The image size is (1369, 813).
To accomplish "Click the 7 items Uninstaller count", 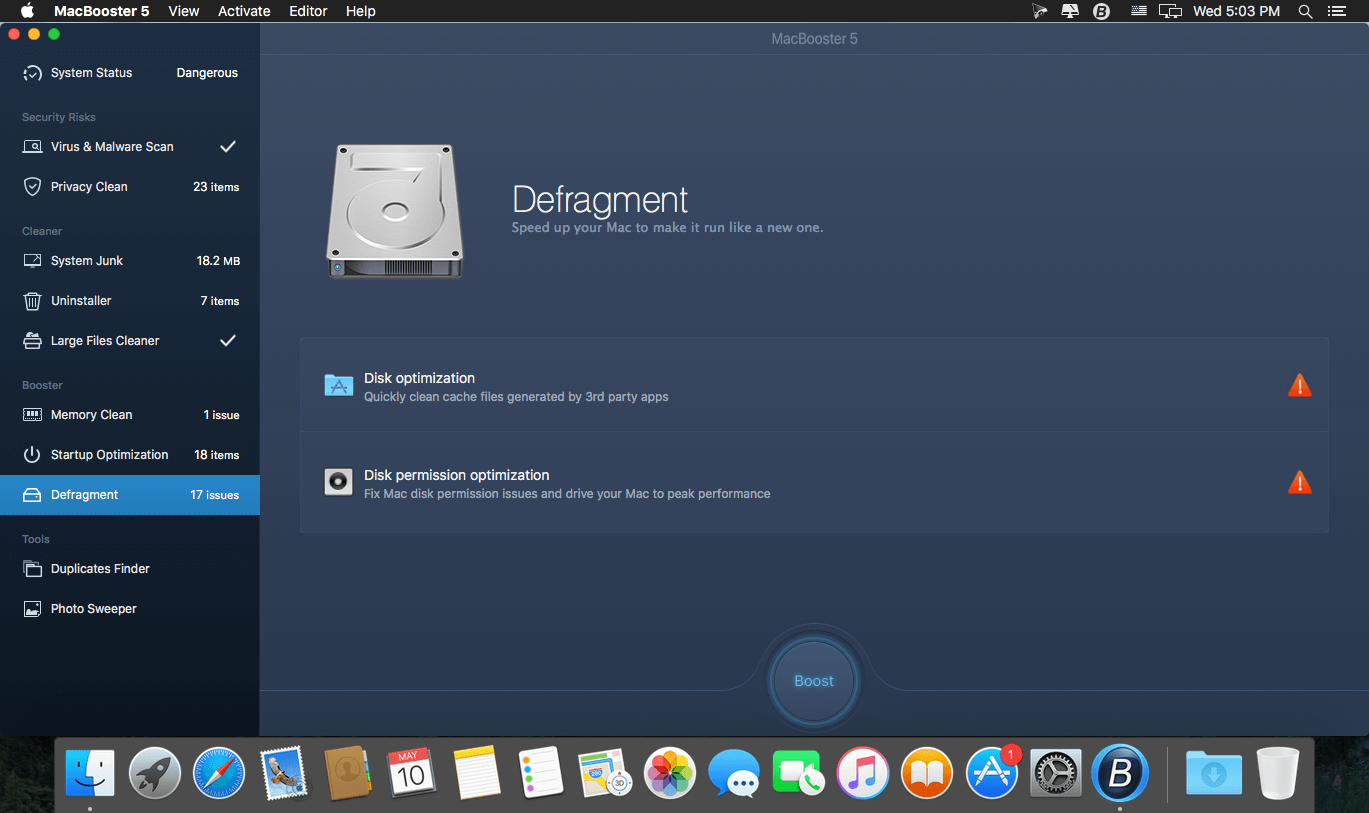I will coord(220,301).
